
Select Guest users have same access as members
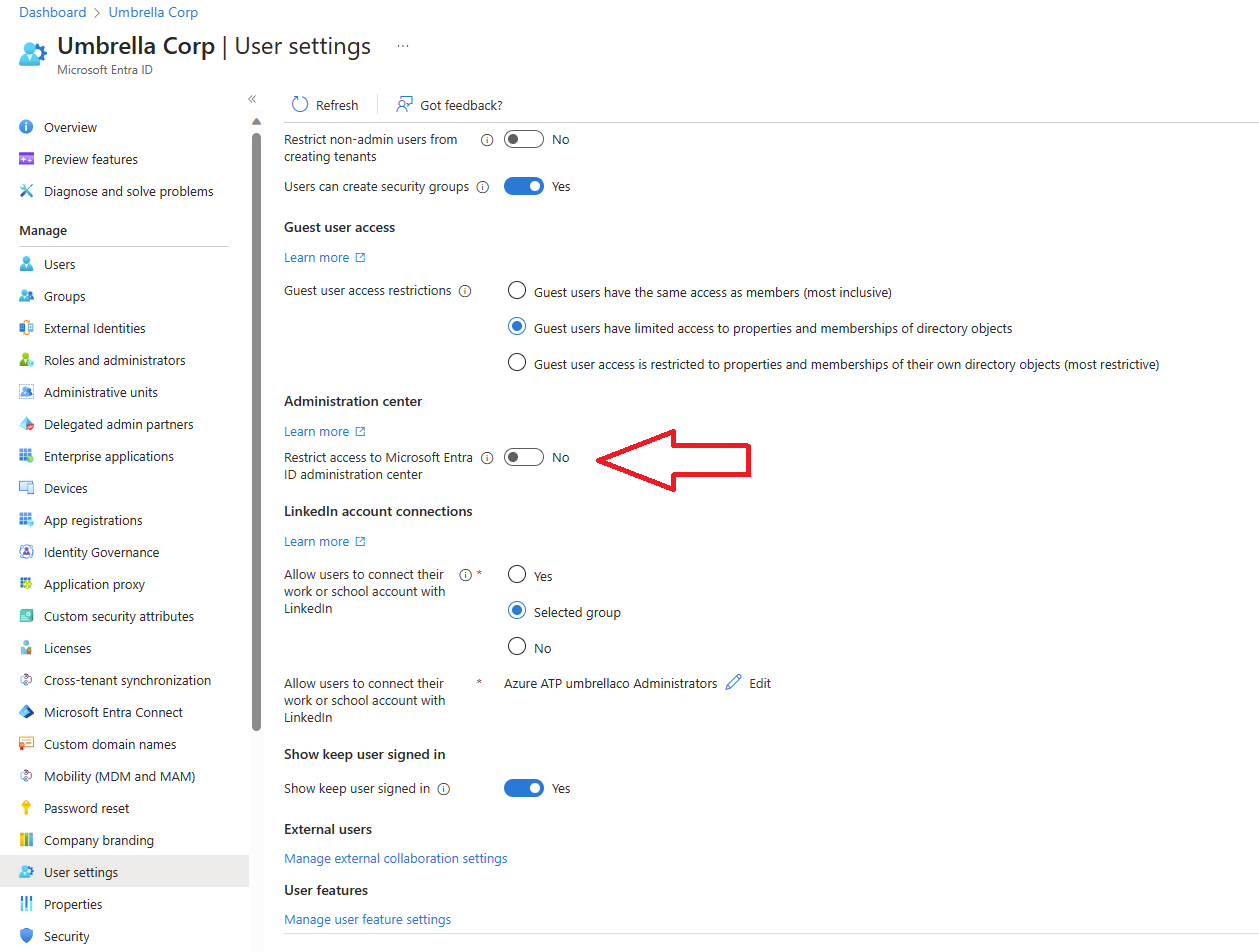(517, 291)
